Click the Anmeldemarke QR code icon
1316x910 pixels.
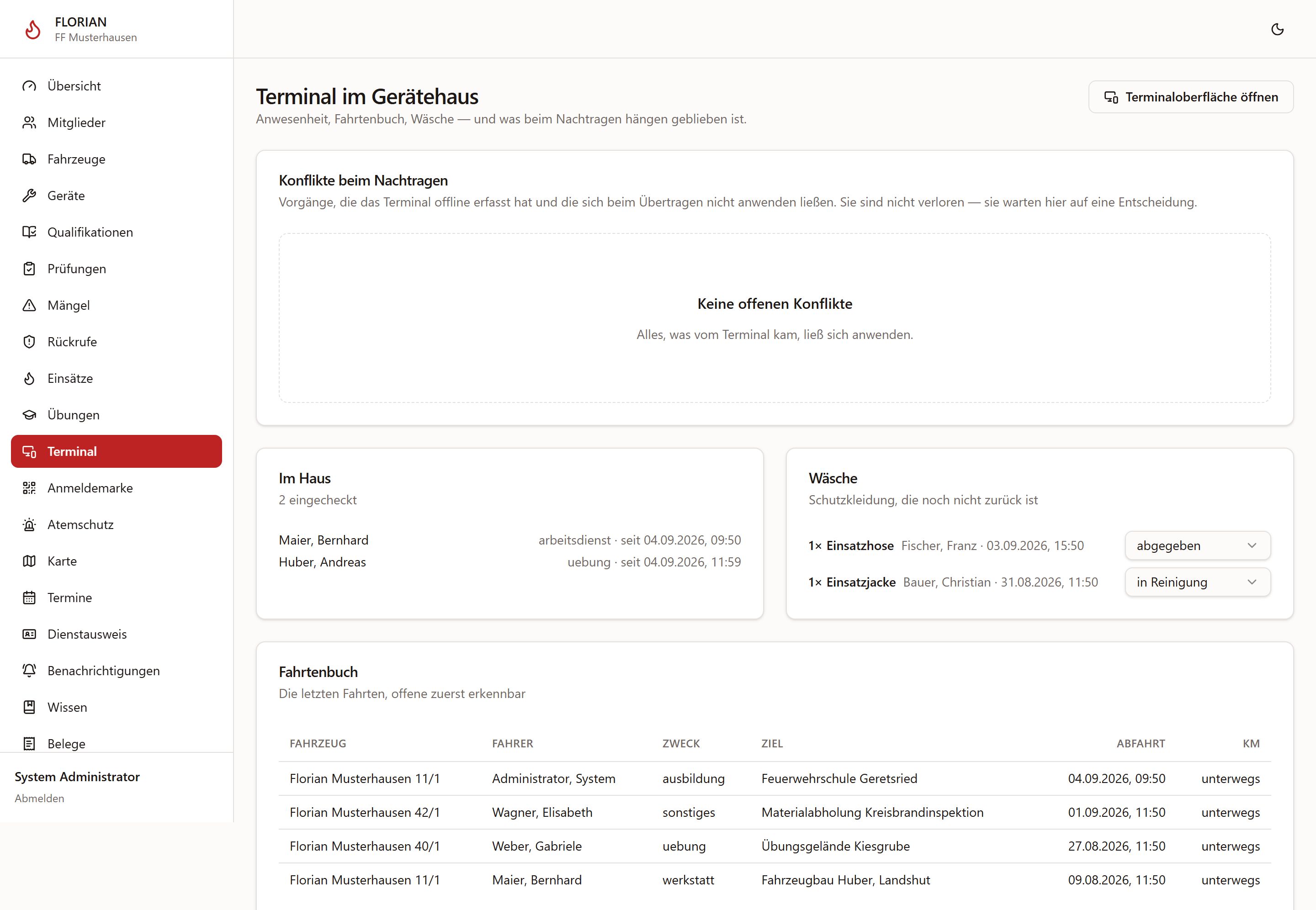pos(29,487)
